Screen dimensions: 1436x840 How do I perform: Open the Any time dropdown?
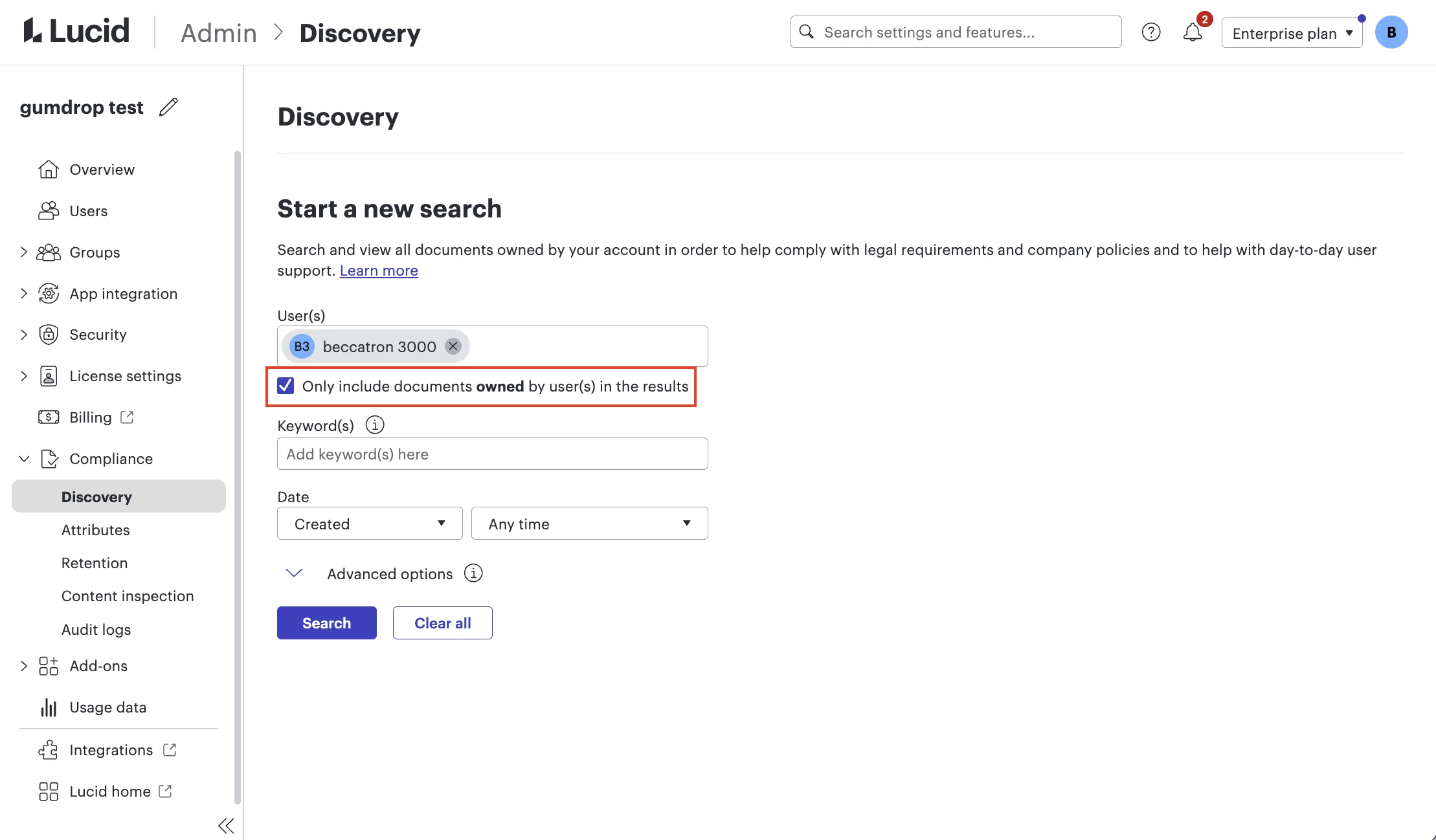[x=589, y=524]
